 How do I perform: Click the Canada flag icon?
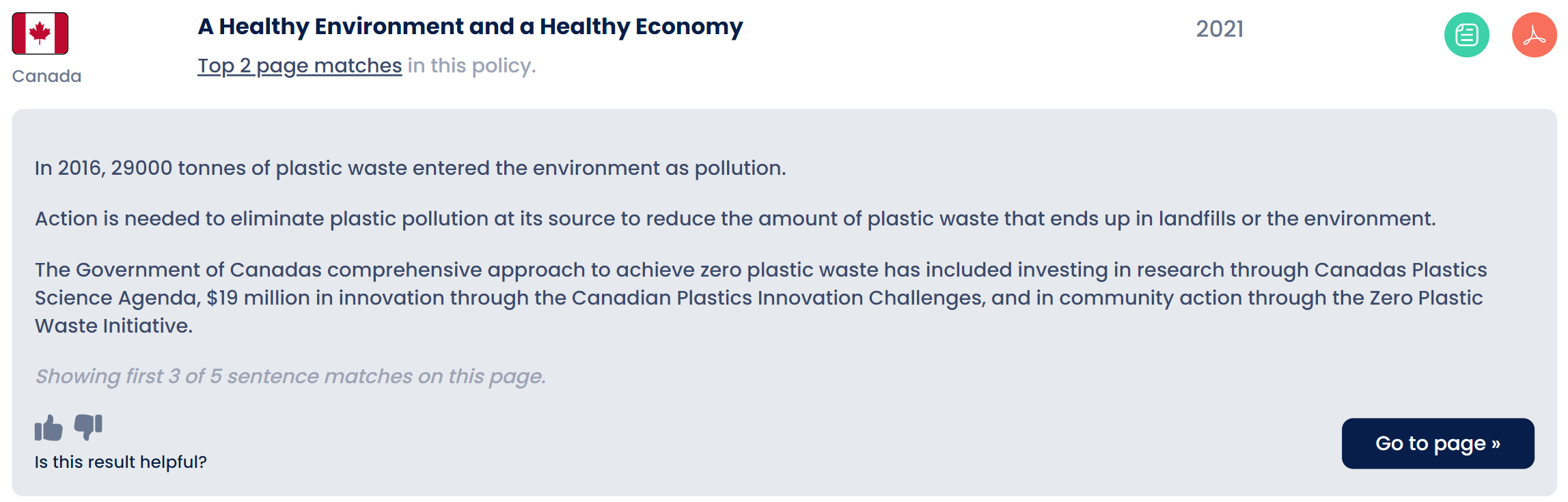pyautogui.click(x=40, y=33)
